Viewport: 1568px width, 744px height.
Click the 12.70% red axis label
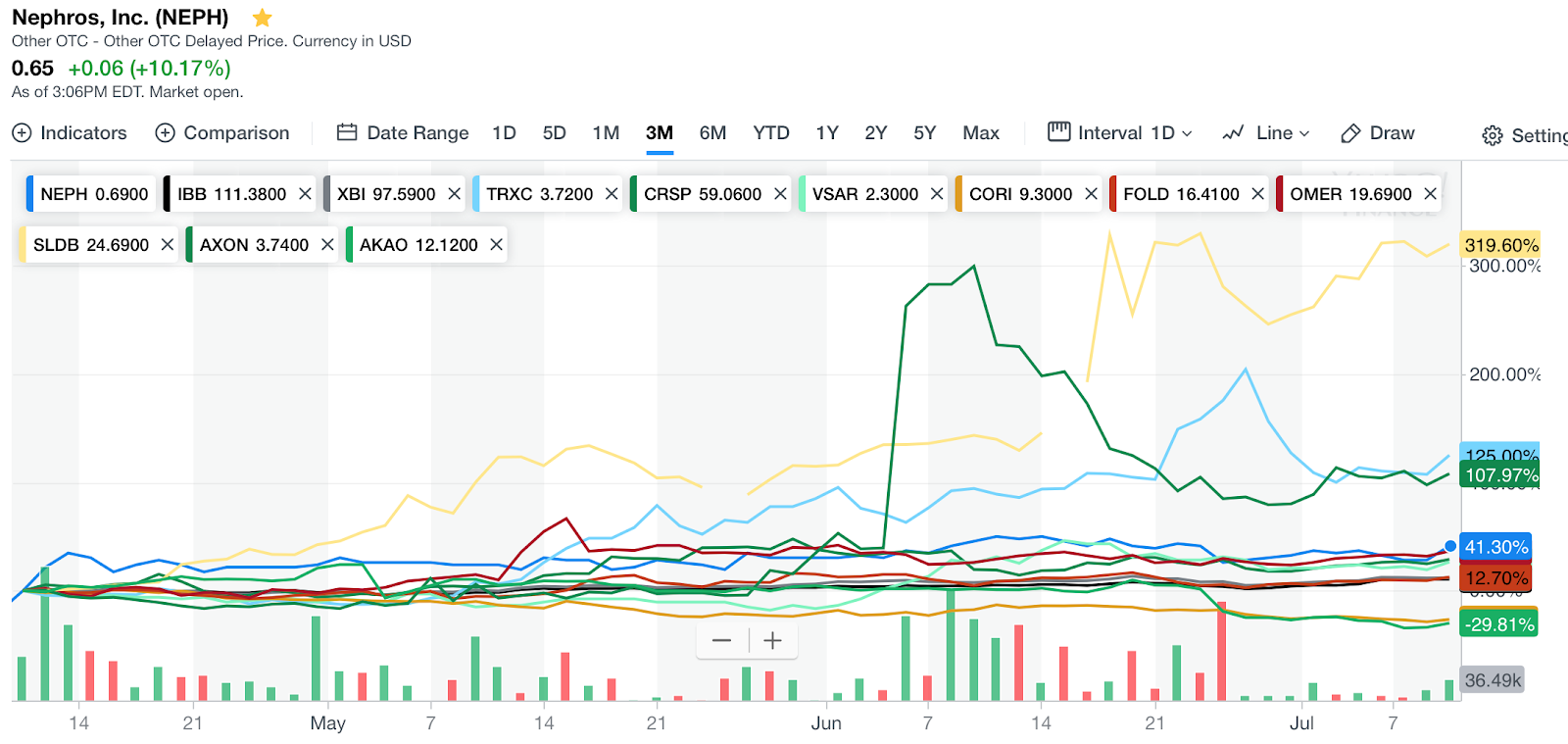click(x=1495, y=578)
